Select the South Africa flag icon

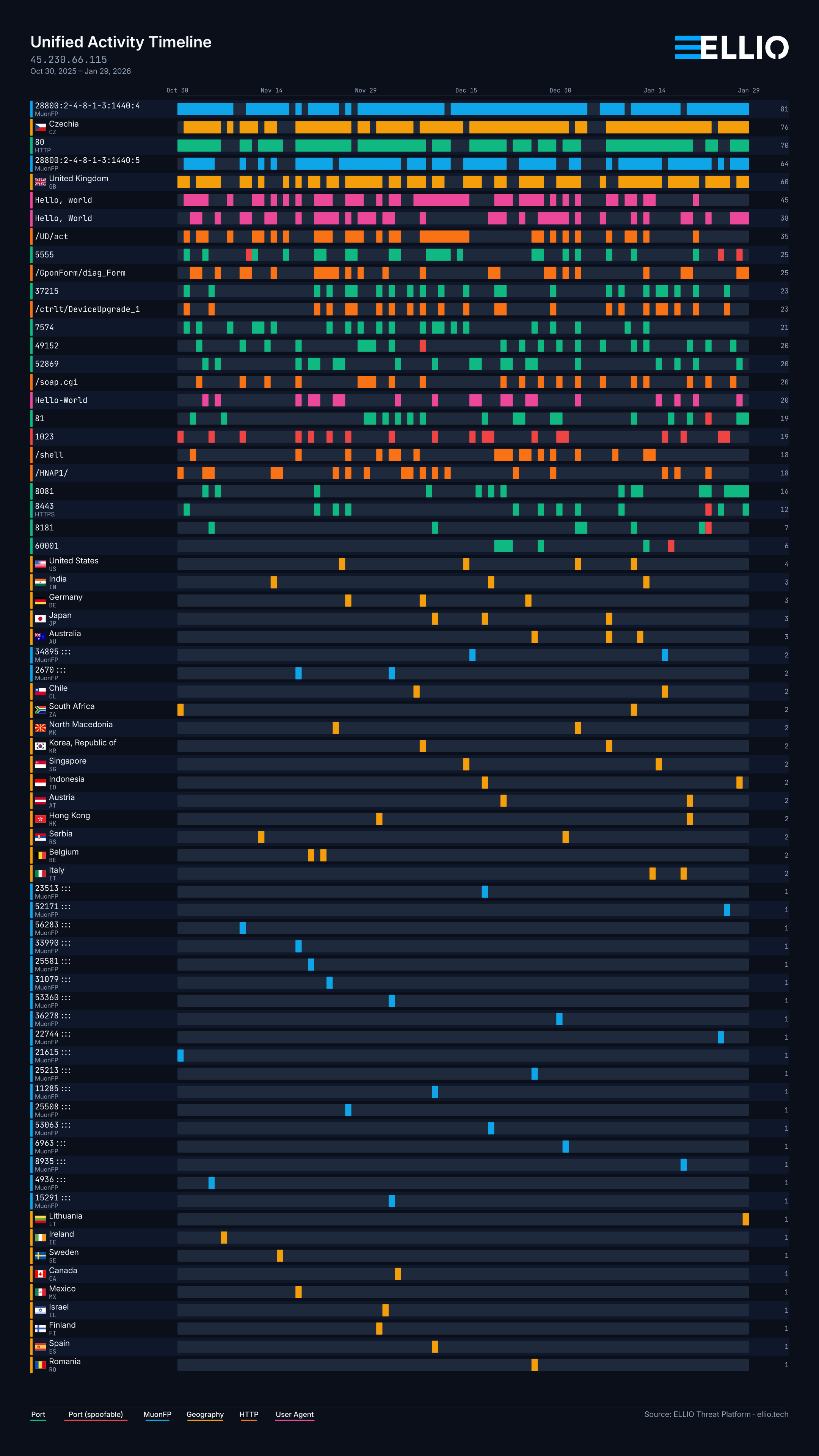click(41, 710)
